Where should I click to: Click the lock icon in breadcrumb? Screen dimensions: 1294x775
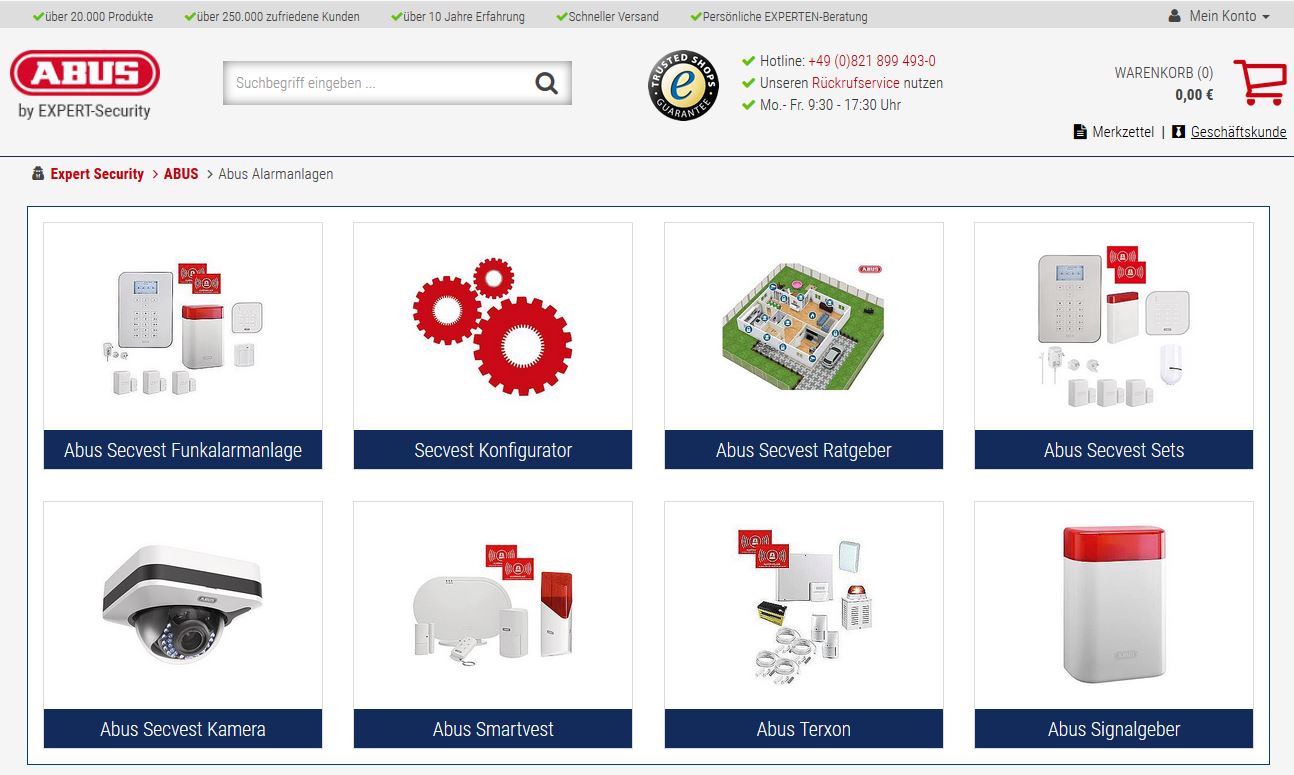[x=39, y=173]
